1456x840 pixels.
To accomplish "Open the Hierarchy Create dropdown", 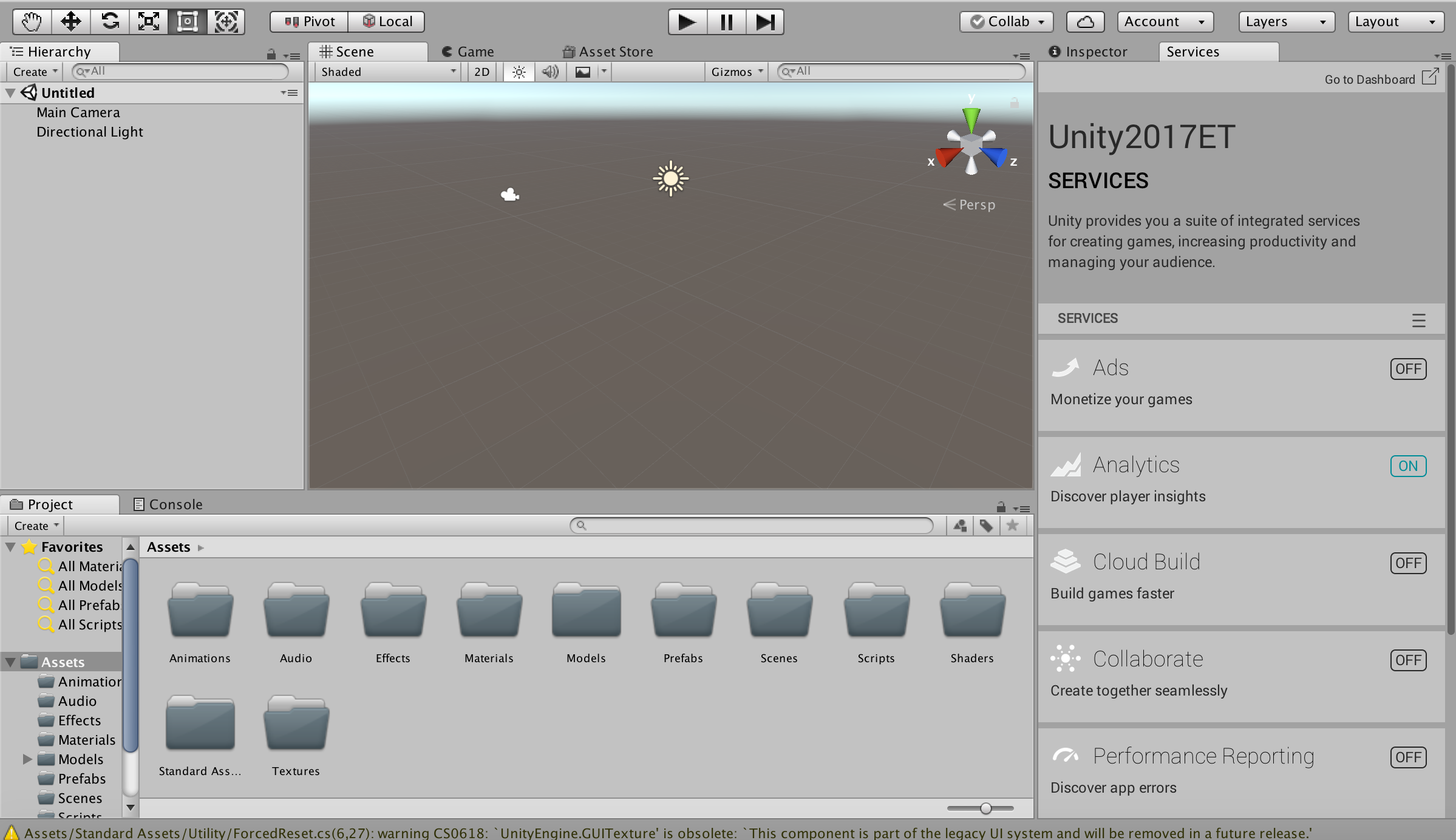I will coord(35,72).
